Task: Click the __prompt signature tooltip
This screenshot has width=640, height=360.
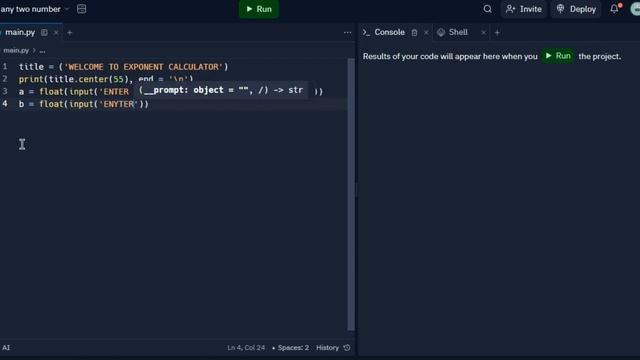Action: coord(222,90)
